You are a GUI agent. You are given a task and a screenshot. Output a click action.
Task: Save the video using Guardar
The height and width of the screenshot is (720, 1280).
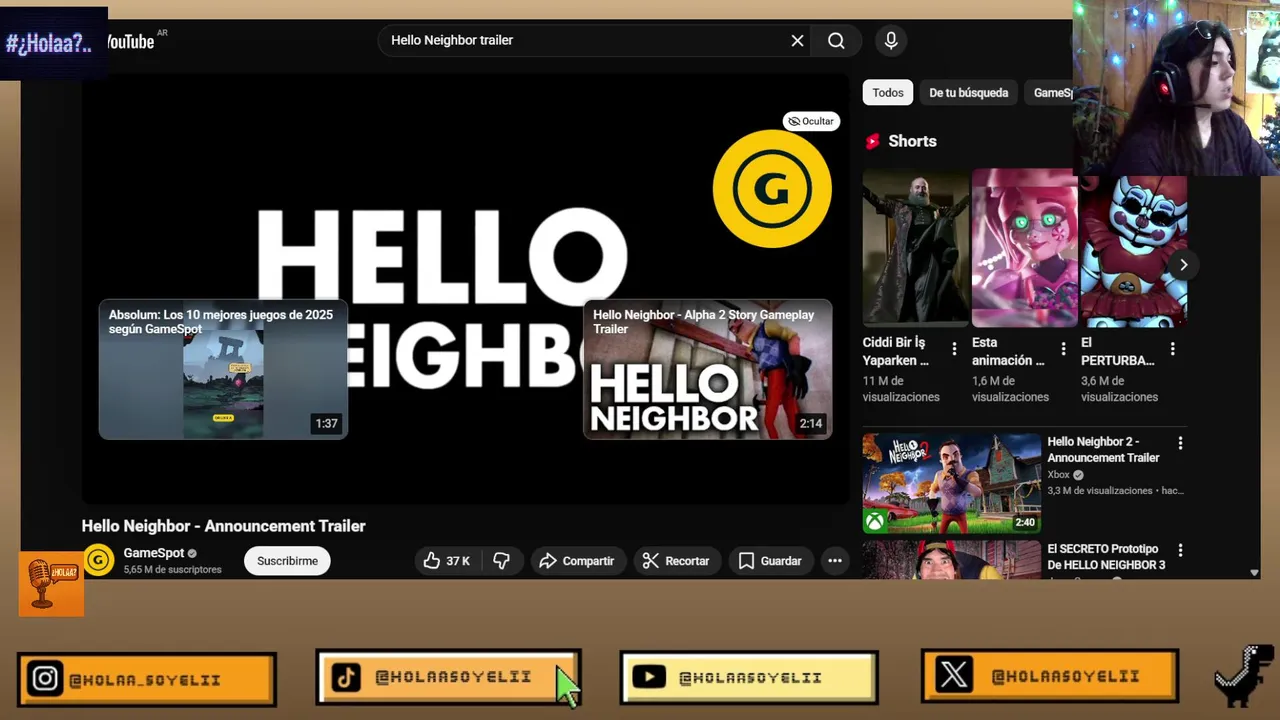tap(770, 561)
